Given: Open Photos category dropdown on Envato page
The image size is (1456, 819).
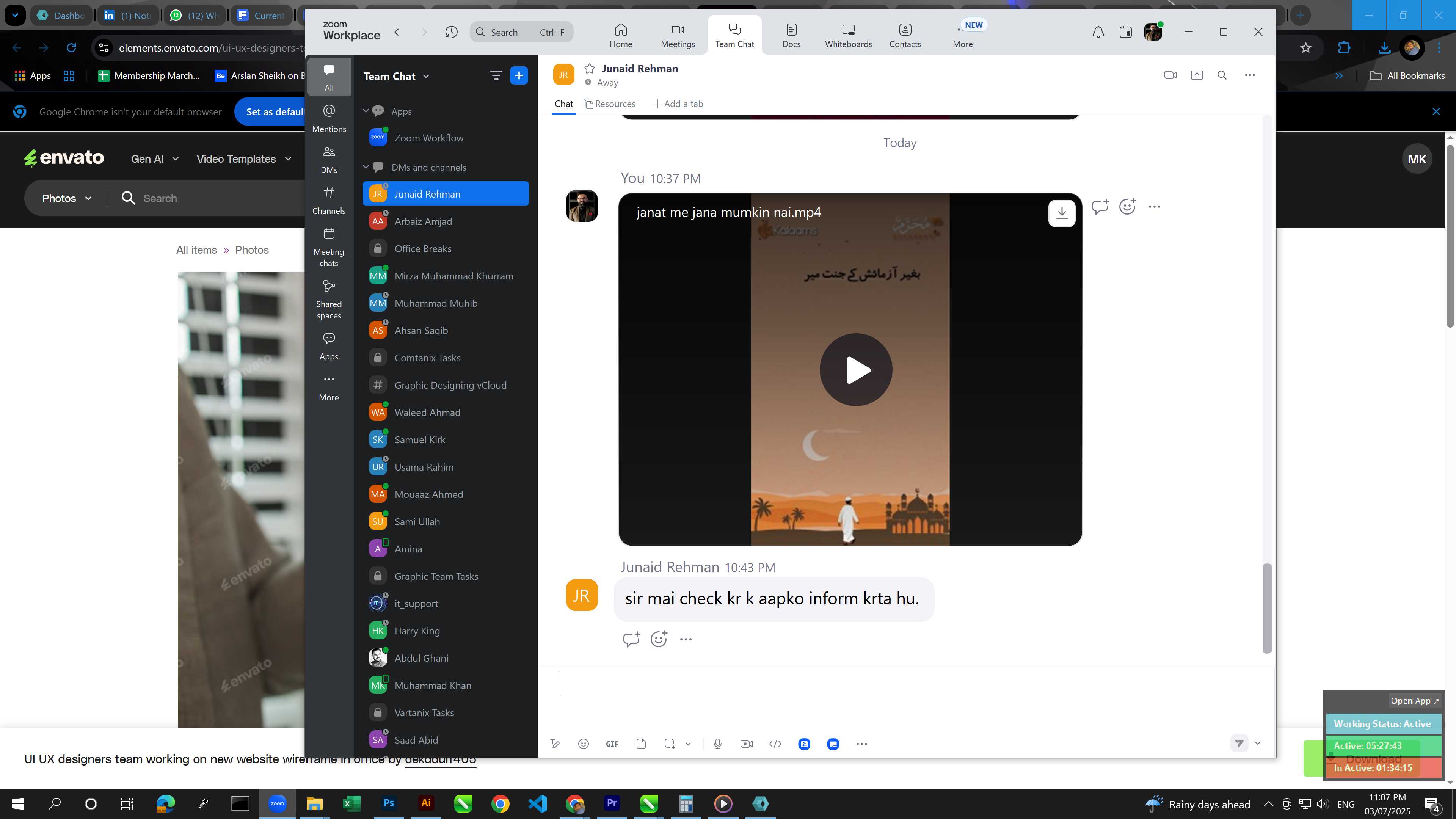Looking at the screenshot, I should tap(66, 198).
